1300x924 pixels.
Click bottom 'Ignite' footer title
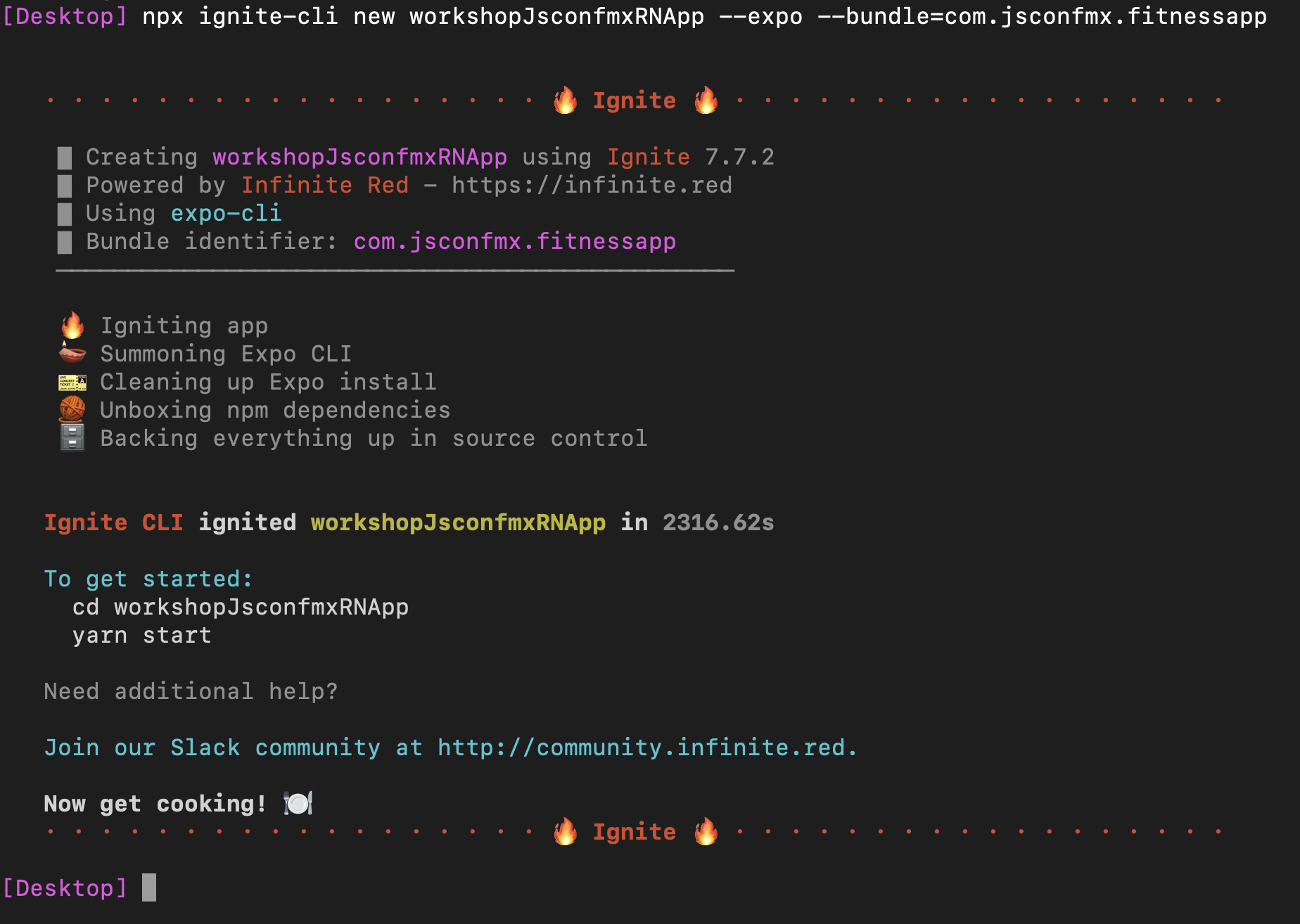635,832
